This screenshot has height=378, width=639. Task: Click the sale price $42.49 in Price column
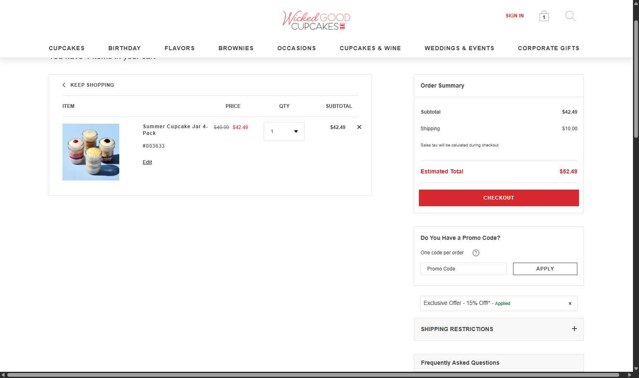pyautogui.click(x=240, y=127)
